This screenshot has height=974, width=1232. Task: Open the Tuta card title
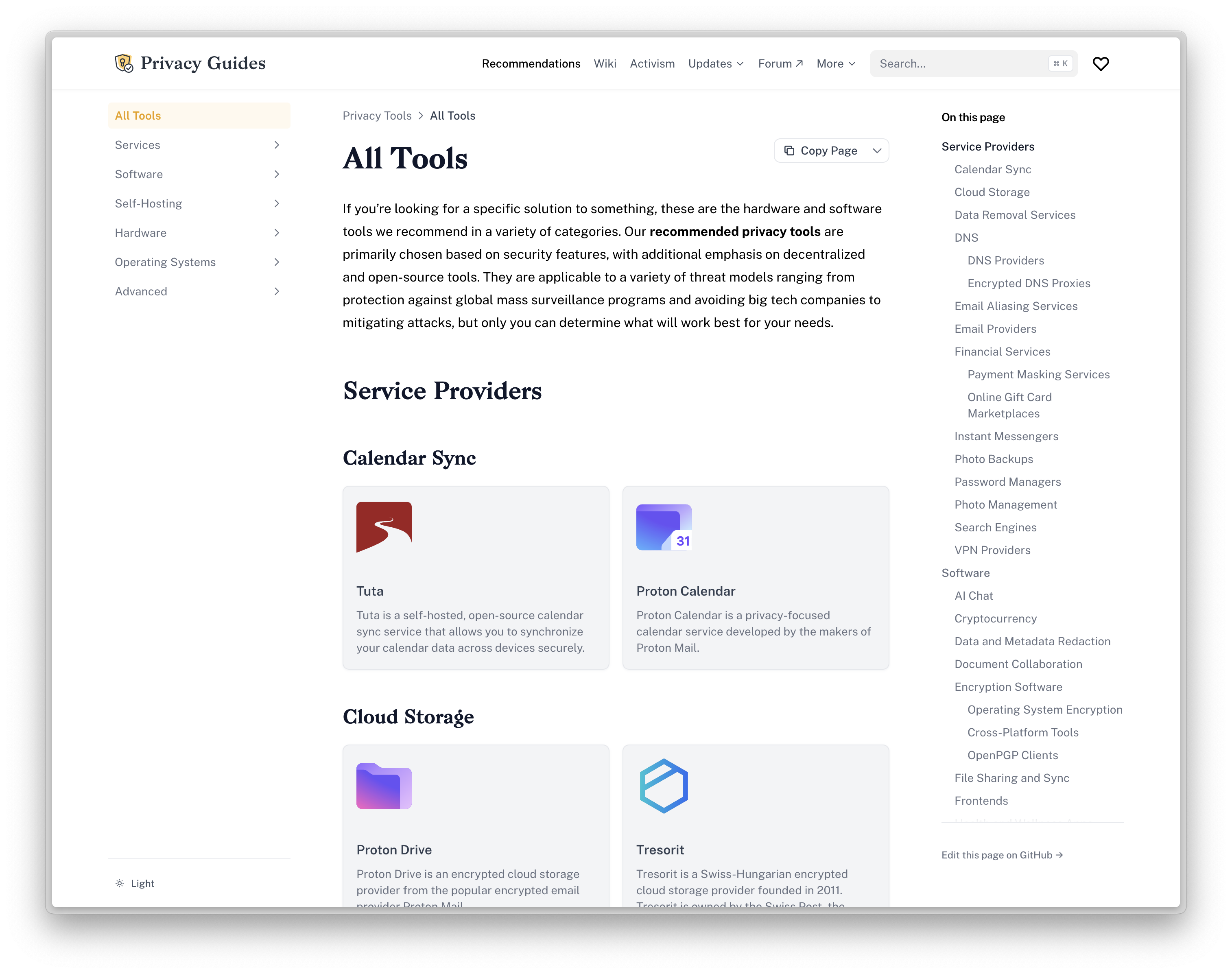point(369,592)
